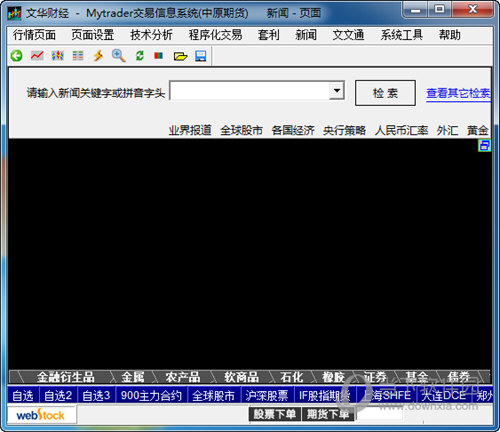Viewport: 500px width, 432px height.
Task: Click the print icon above black panel
Action: point(485,145)
